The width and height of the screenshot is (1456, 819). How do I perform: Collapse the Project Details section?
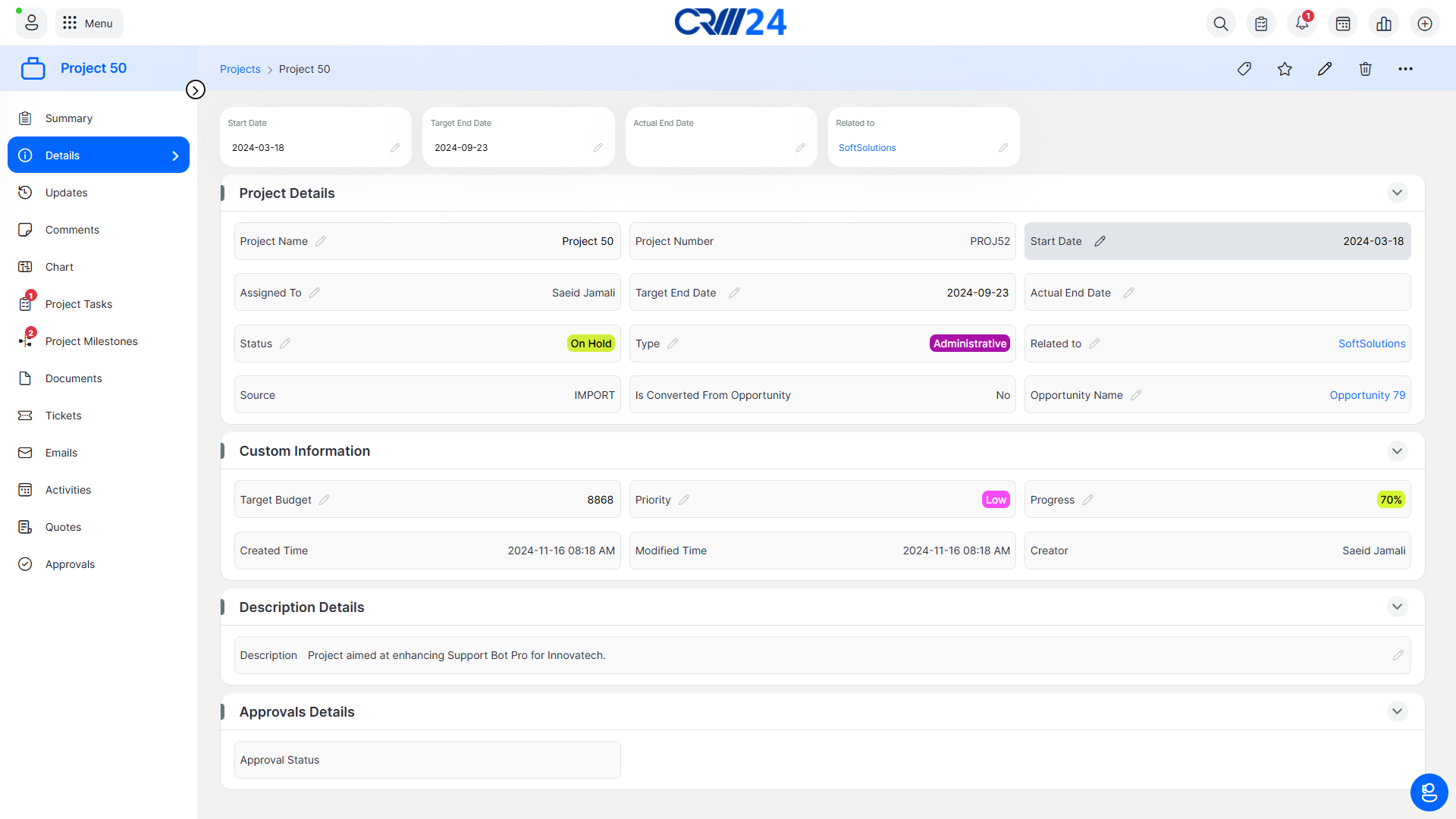point(1397,193)
